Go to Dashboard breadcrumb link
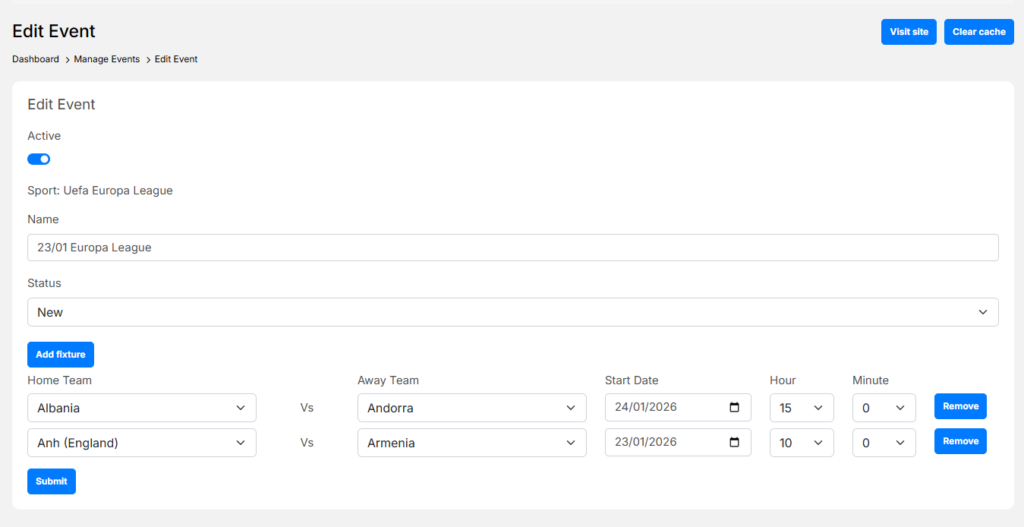 pyautogui.click(x=35, y=59)
